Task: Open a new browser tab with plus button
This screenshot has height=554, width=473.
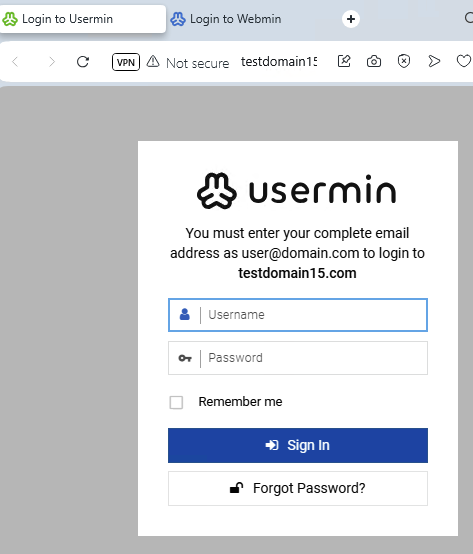Action: pos(351,19)
